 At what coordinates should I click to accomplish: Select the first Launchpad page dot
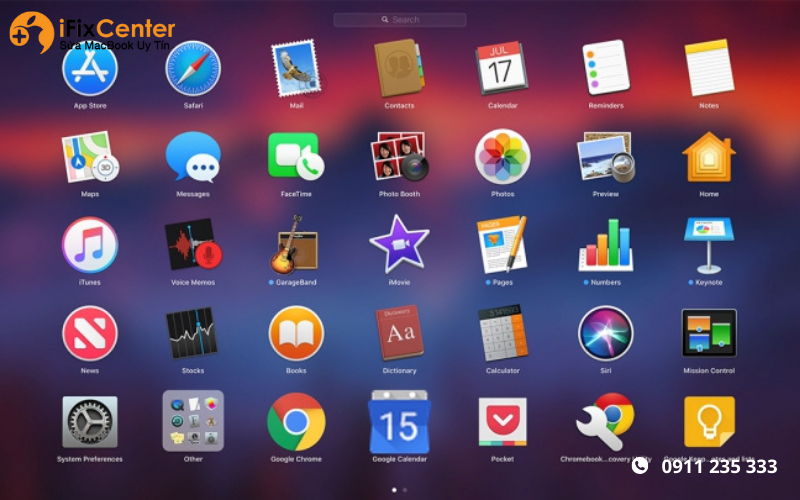click(x=394, y=490)
